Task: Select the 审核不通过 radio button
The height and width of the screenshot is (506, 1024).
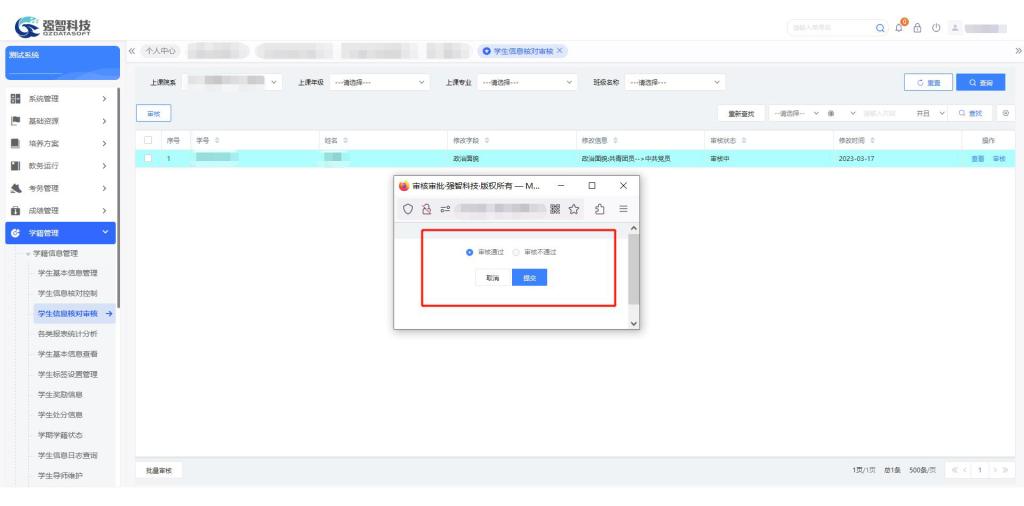Action: [516, 252]
